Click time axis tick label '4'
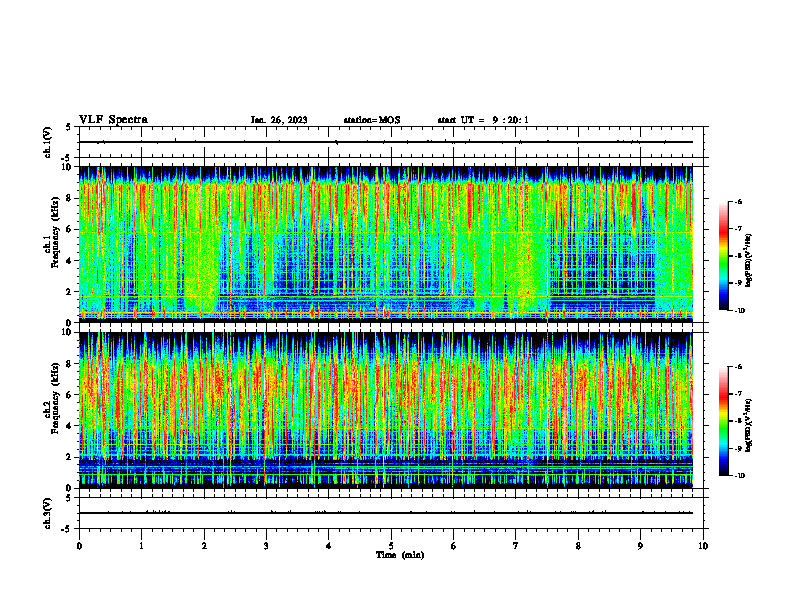Screen dimensions: 792x612 [x=329, y=546]
